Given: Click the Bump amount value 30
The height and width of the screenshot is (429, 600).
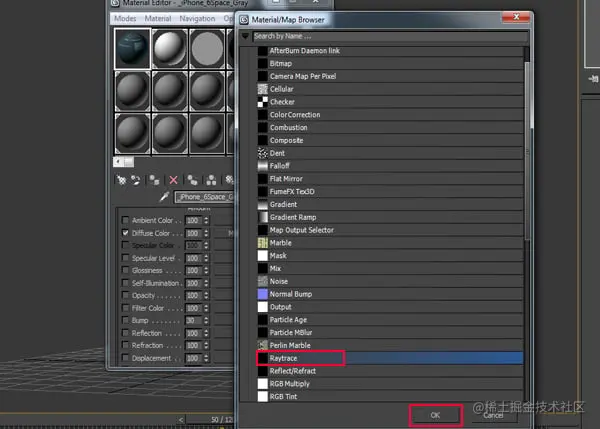Looking at the screenshot, I should click(194, 320).
